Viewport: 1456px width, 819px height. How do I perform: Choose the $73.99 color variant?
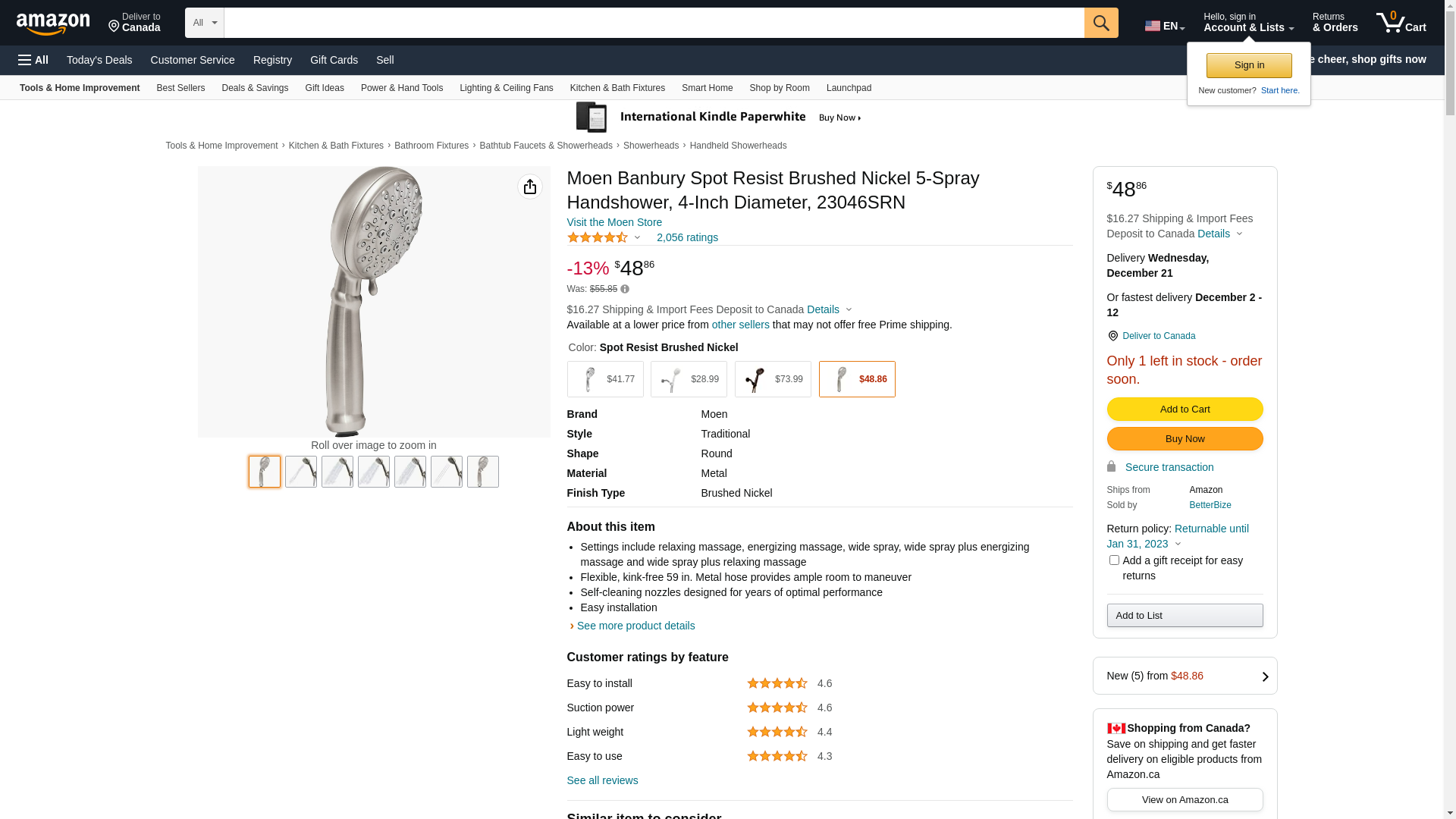point(772,379)
